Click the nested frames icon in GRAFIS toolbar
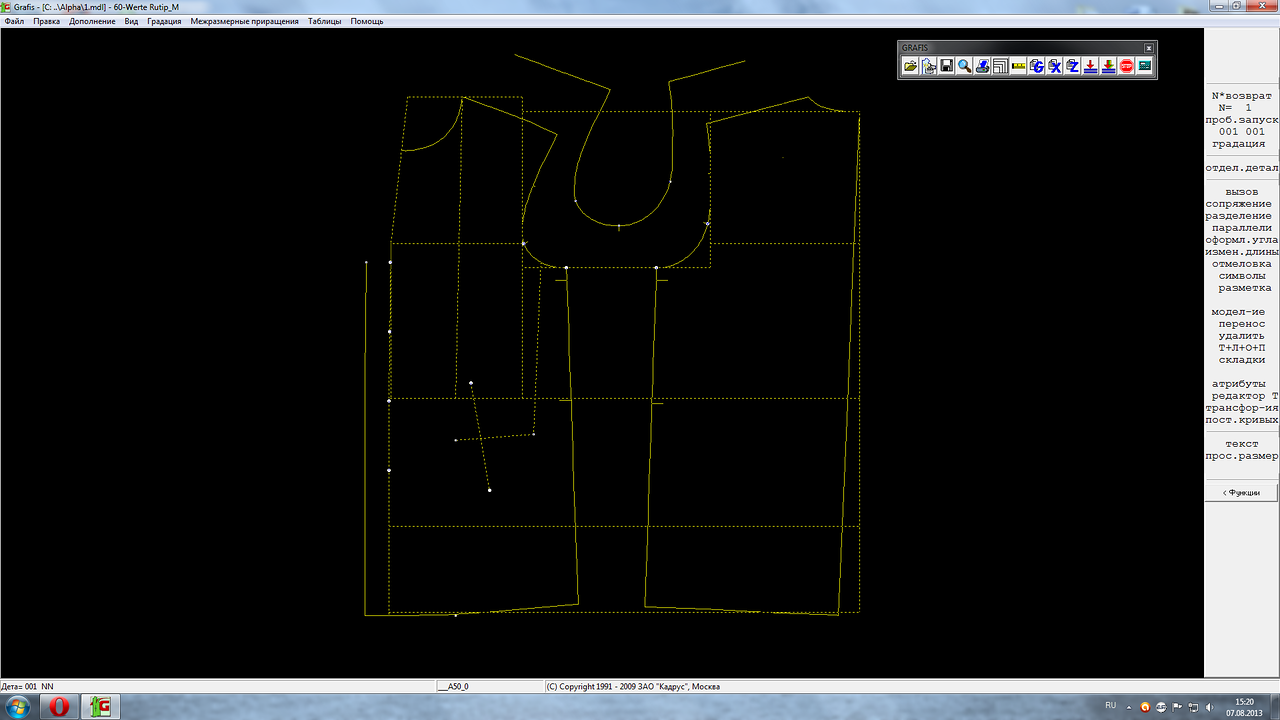The width and height of the screenshot is (1280, 720). 1001,66
